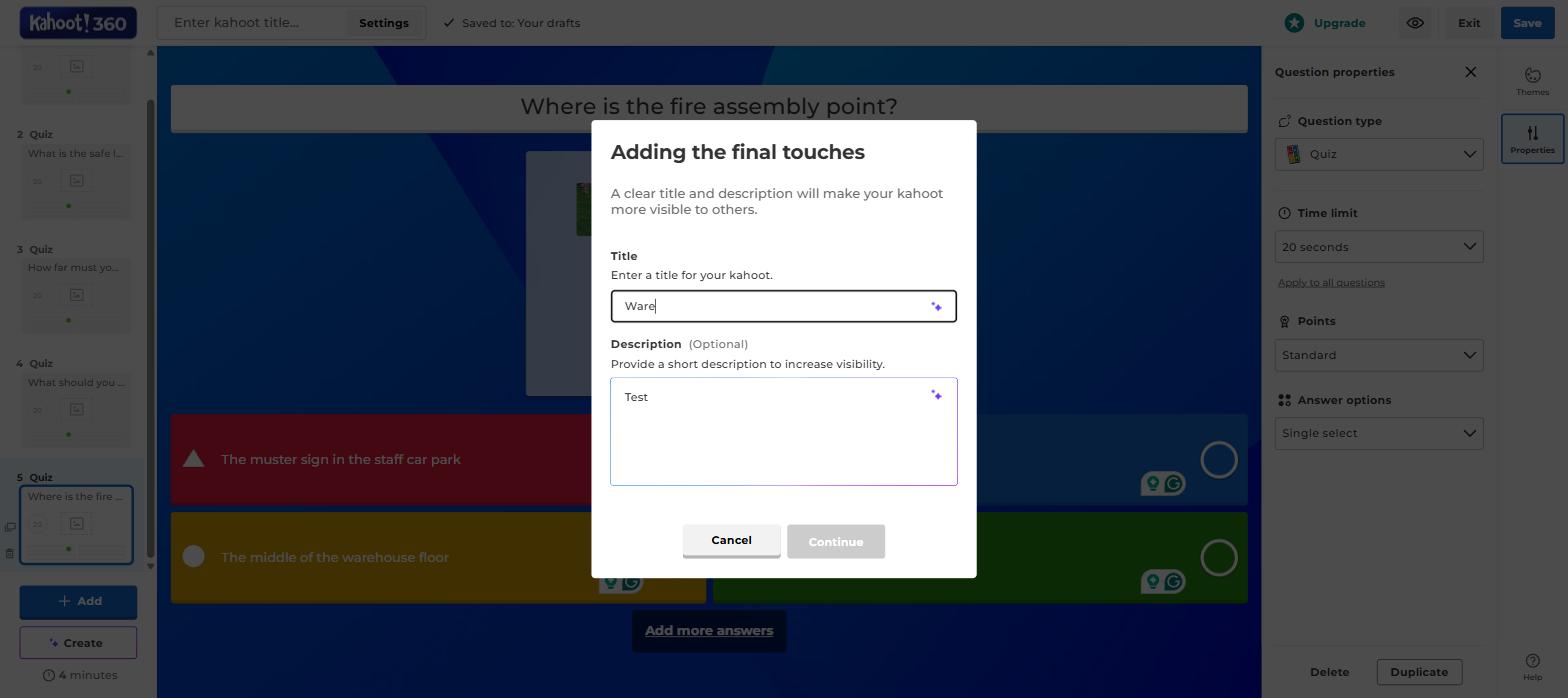Click the duplicate icon beside slide 5
Image resolution: width=1568 pixels, height=698 pixels.
pos(10,527)
